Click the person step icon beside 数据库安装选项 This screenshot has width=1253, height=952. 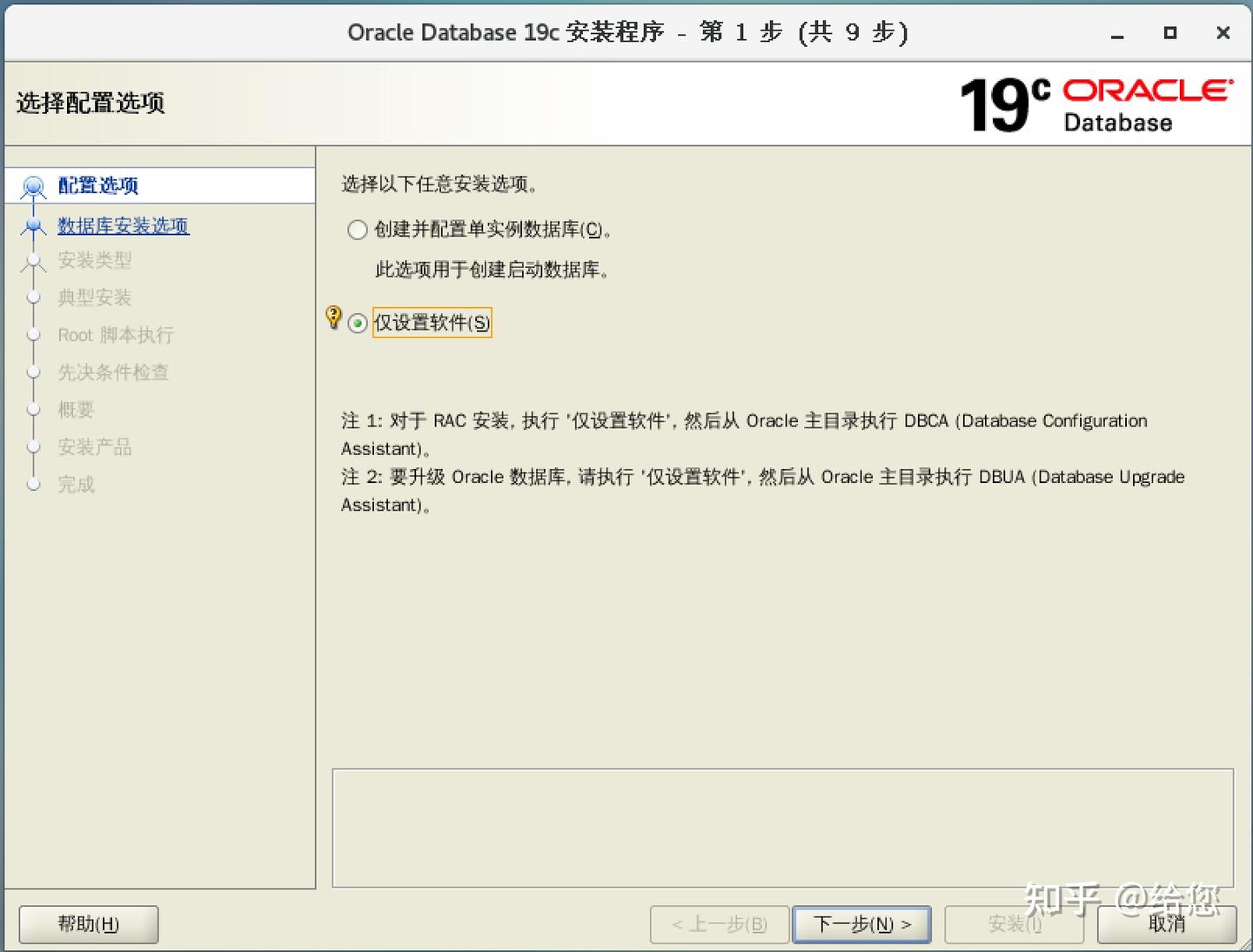[33, 225]
